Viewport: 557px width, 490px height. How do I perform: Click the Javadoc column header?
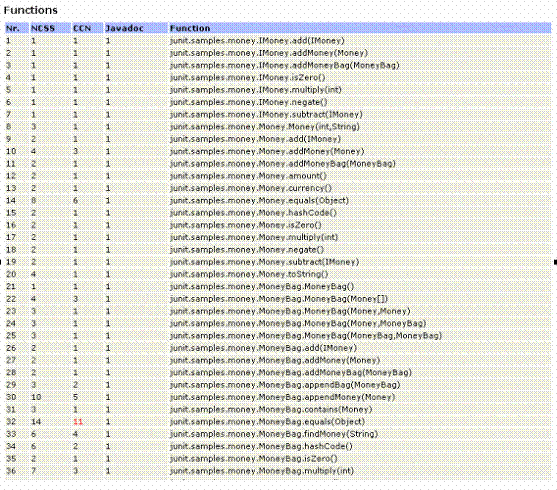[136, 28]
